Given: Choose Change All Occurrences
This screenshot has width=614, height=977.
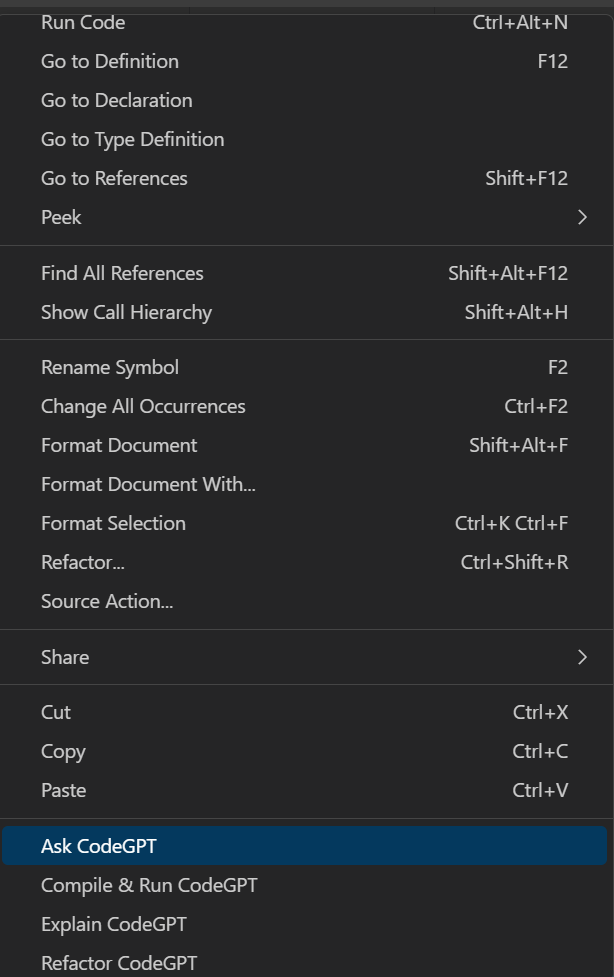Looking at the screenshot, I should coord(143,406).
